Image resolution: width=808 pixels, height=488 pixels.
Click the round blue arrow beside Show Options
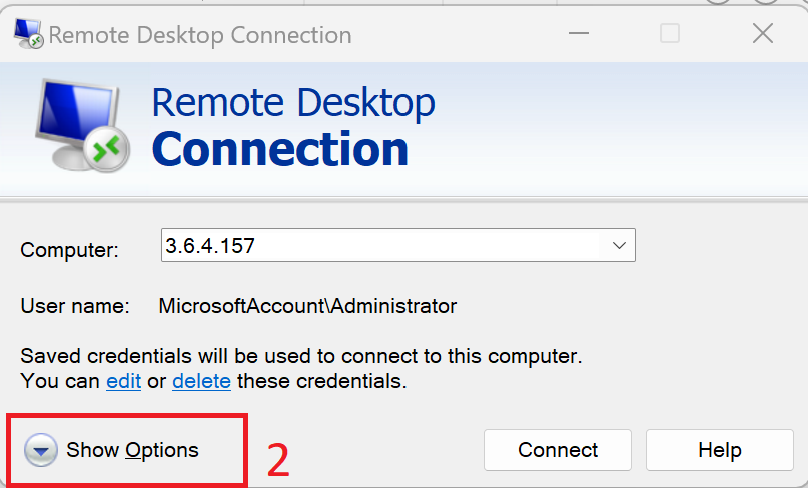(41, 450)
